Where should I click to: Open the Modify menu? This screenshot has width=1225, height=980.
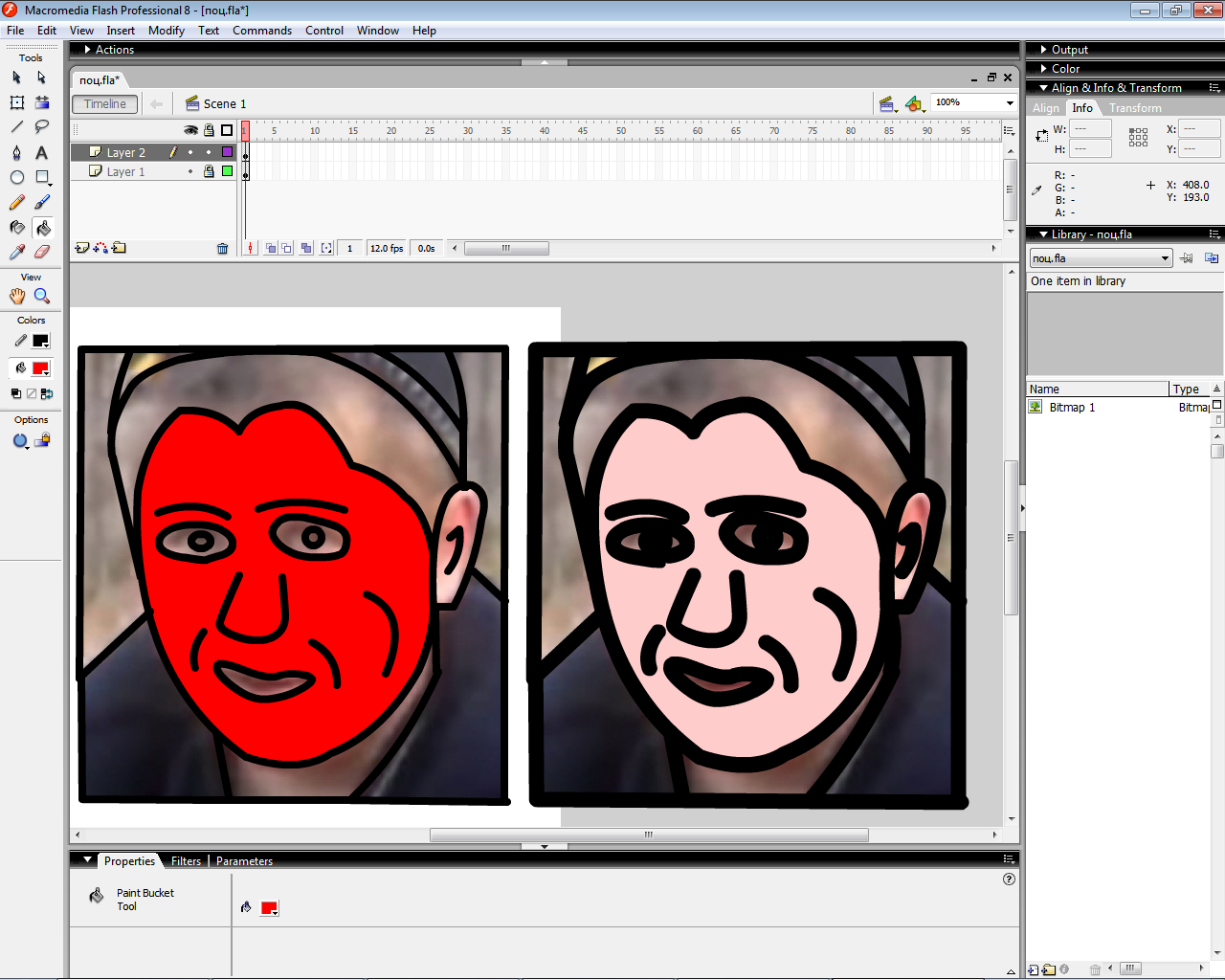pos(166,31)
